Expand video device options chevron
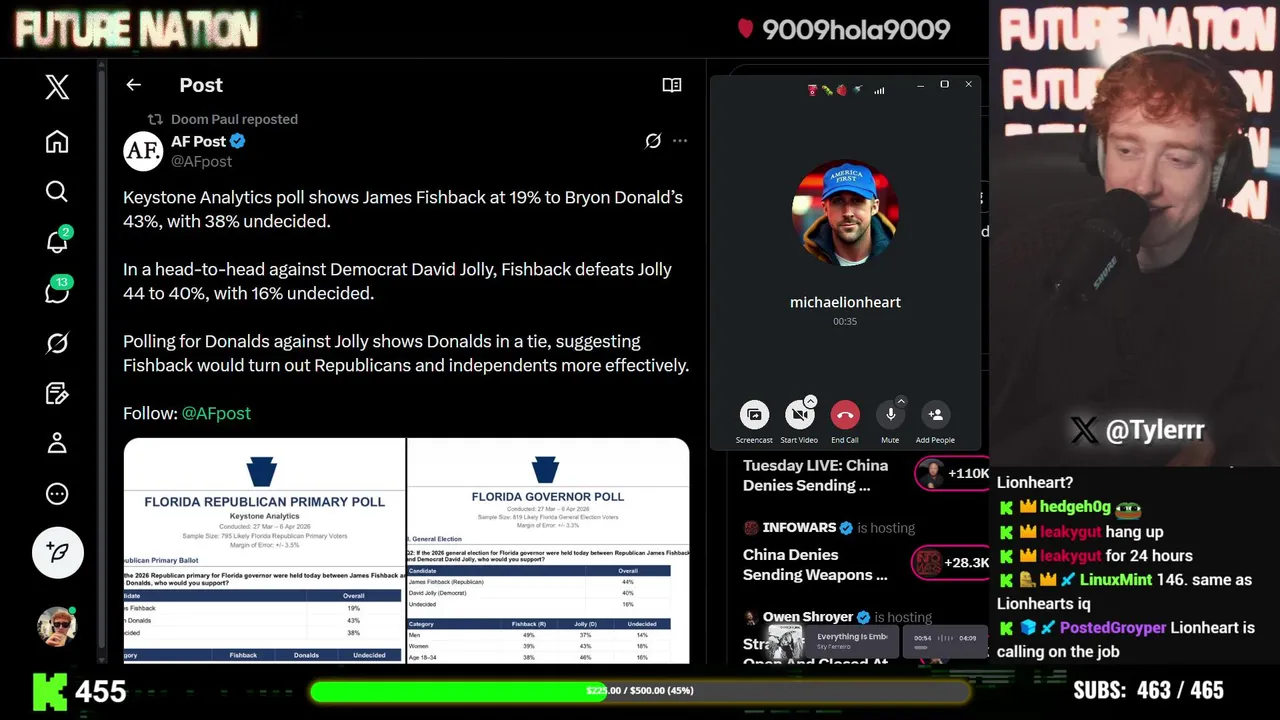Viewport: 1280px width, 720px height. point(810,401)
